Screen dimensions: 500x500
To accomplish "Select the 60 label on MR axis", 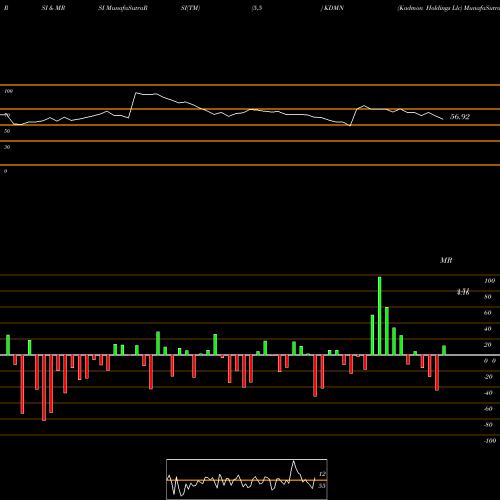I will coord(488,313).
